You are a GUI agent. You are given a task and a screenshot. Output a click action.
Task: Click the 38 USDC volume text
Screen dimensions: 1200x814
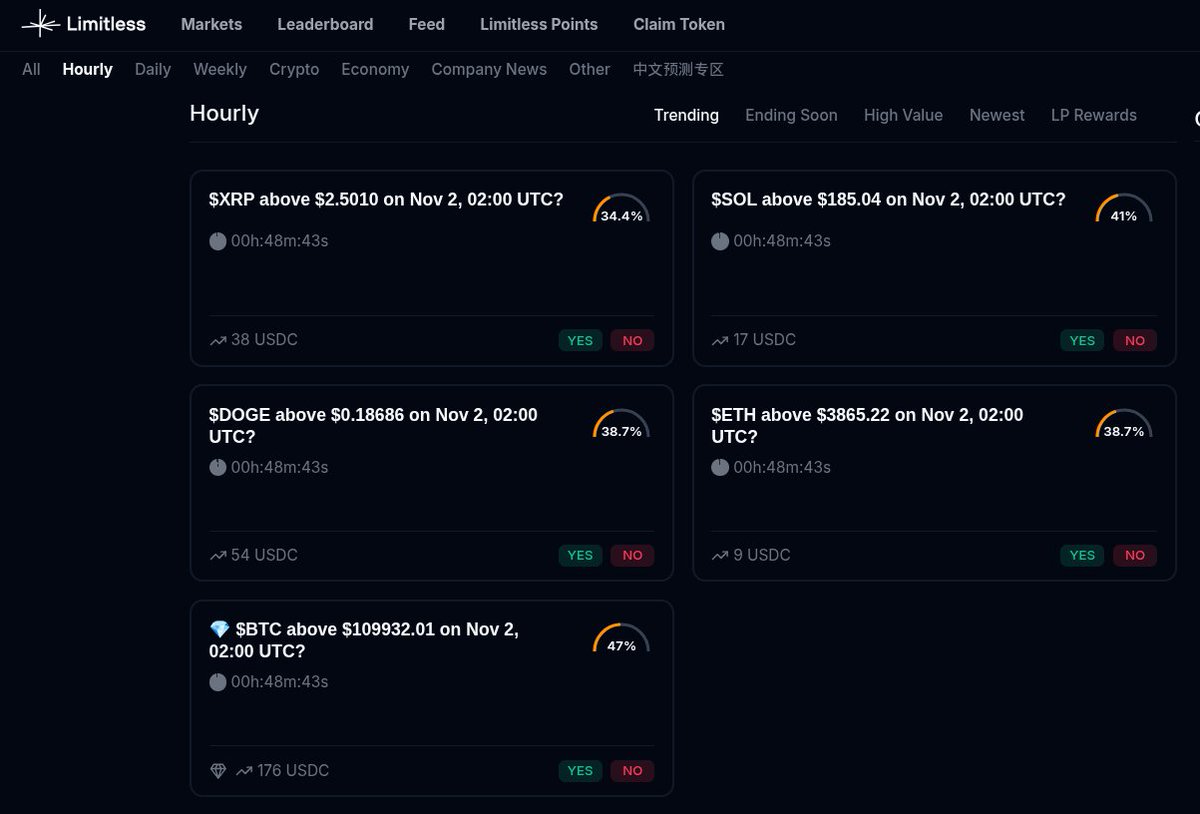point(264,340)
